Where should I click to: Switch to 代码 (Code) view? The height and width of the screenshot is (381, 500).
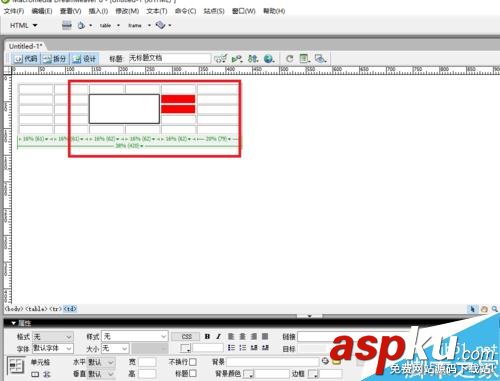point(26,59)
